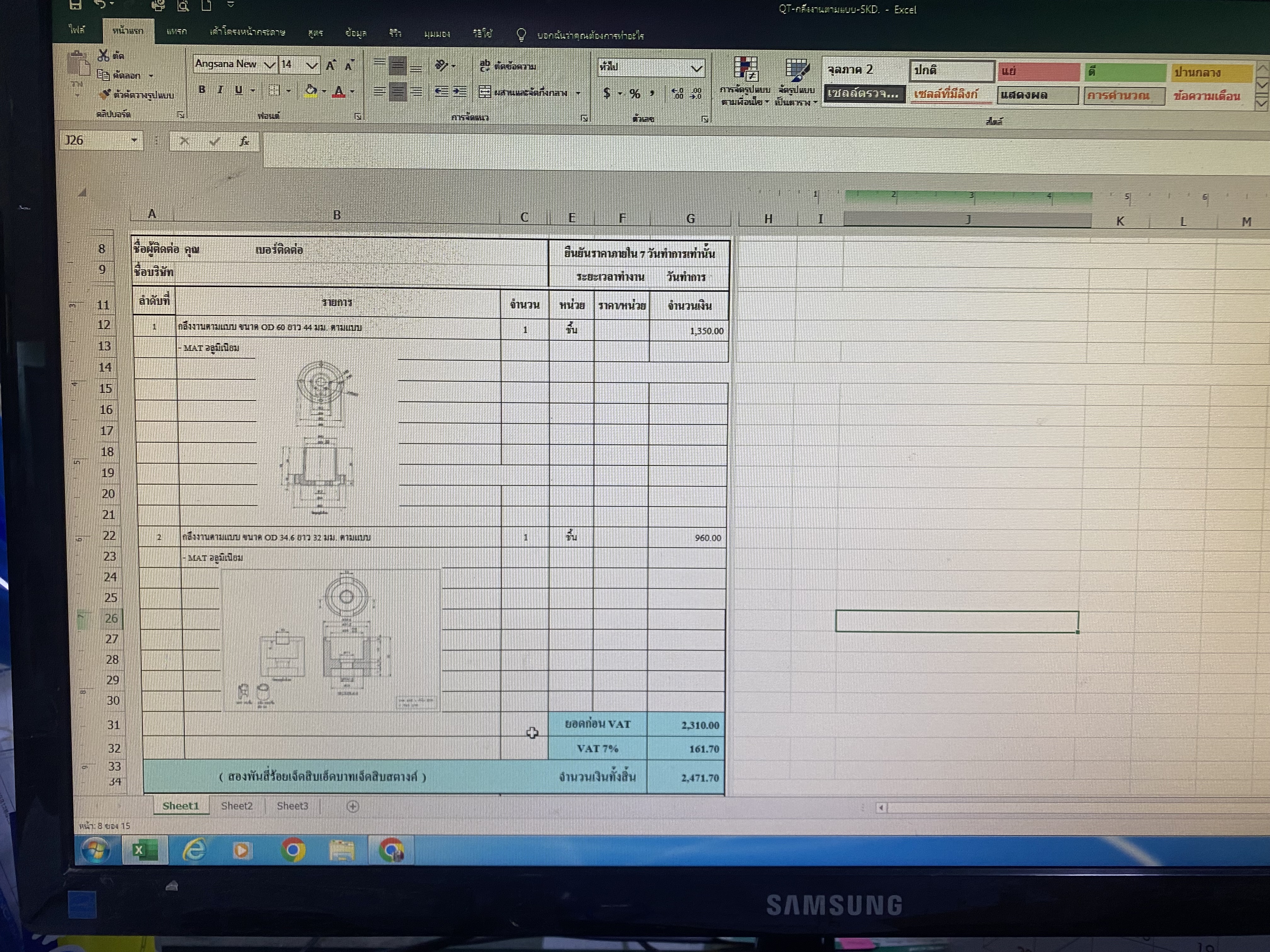This screenshot has width=1270, height=952.
Task: Apply percent style format
Action: [x=634, y=93]
